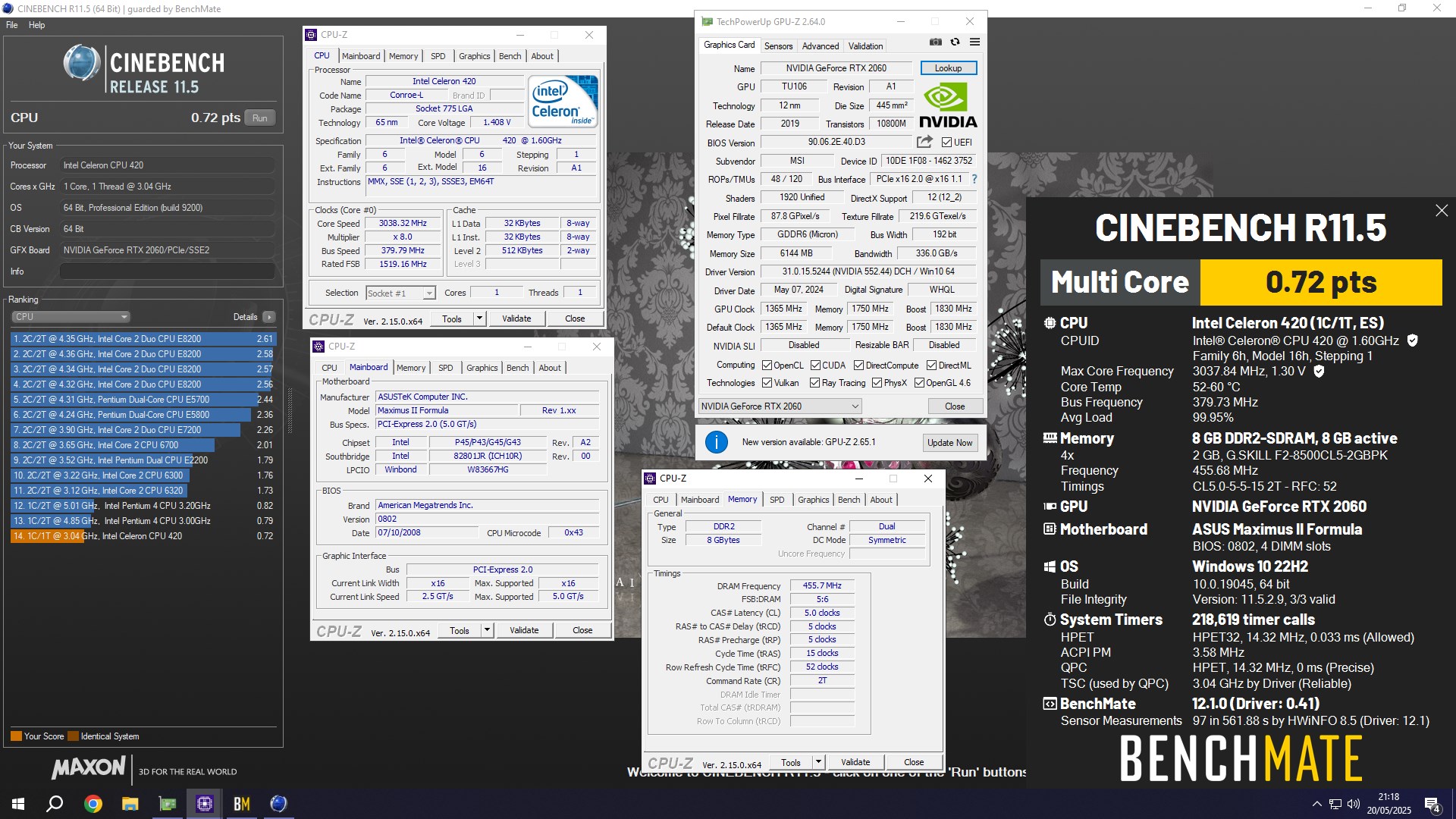Click the volume icon in system tray
Viewport: 1456px width, 819px height.
pos(1354,804)
